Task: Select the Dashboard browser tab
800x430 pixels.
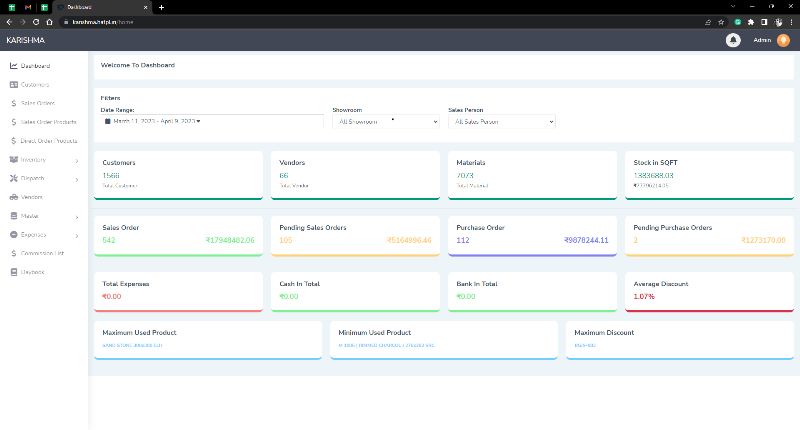Action: (x=102, y=7)
